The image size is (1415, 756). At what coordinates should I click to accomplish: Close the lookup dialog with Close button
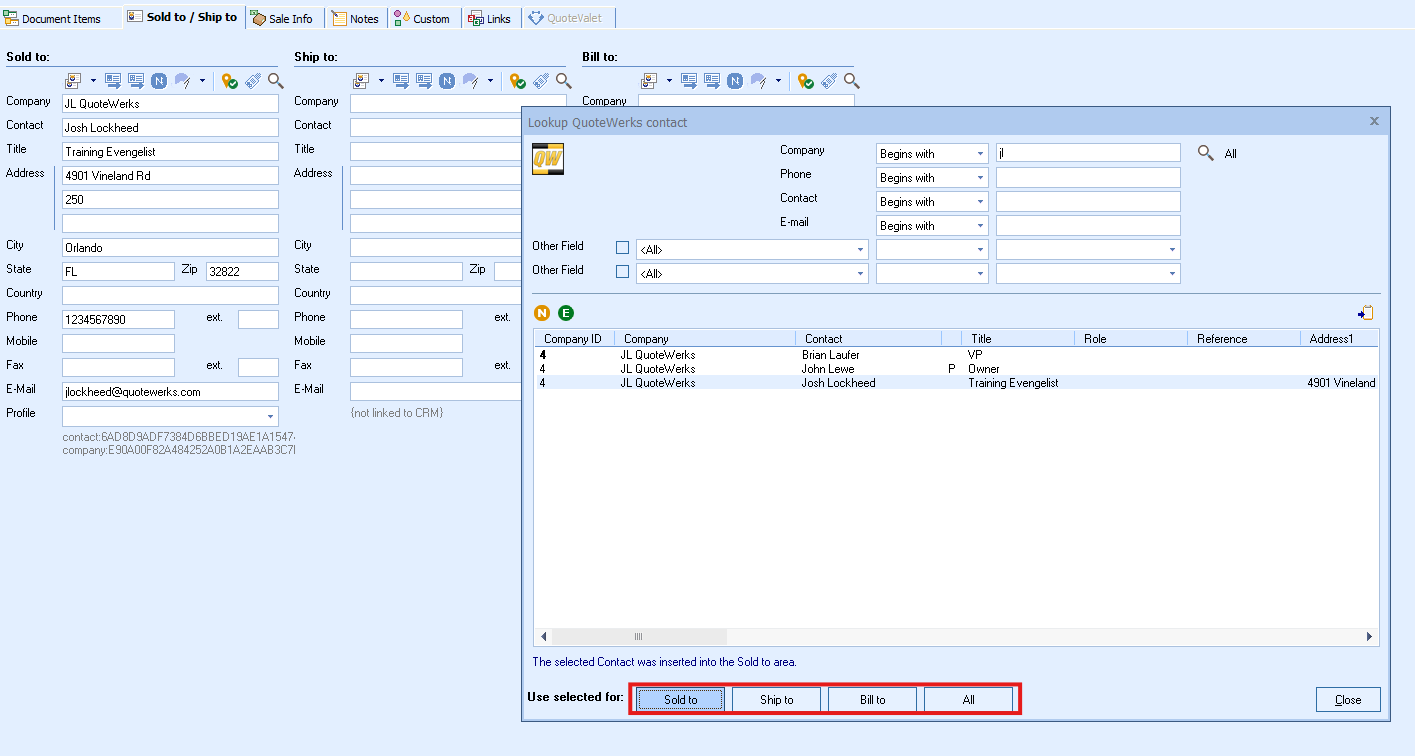click(1348, 699)
